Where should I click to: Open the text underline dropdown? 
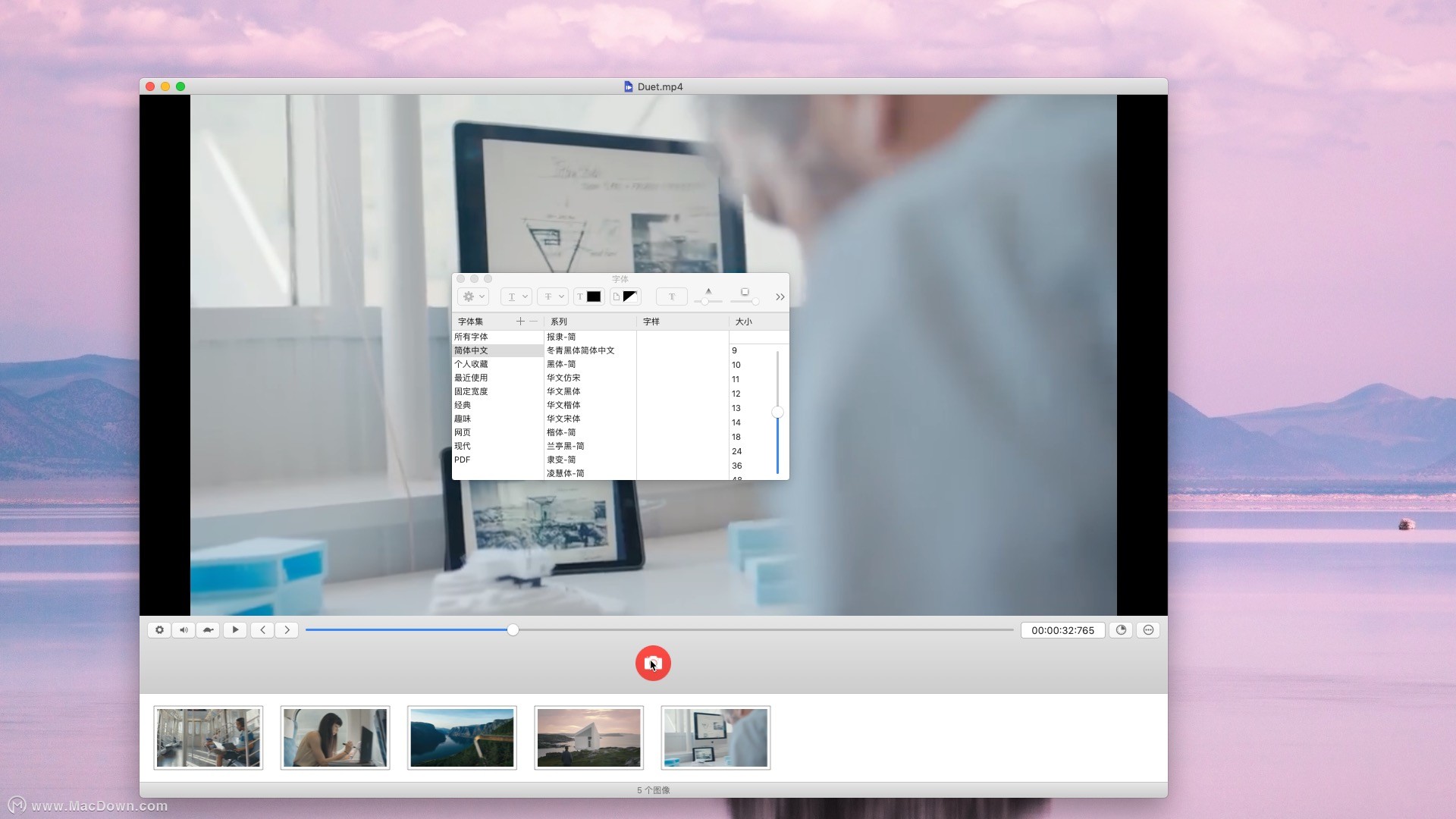(516, 297)
